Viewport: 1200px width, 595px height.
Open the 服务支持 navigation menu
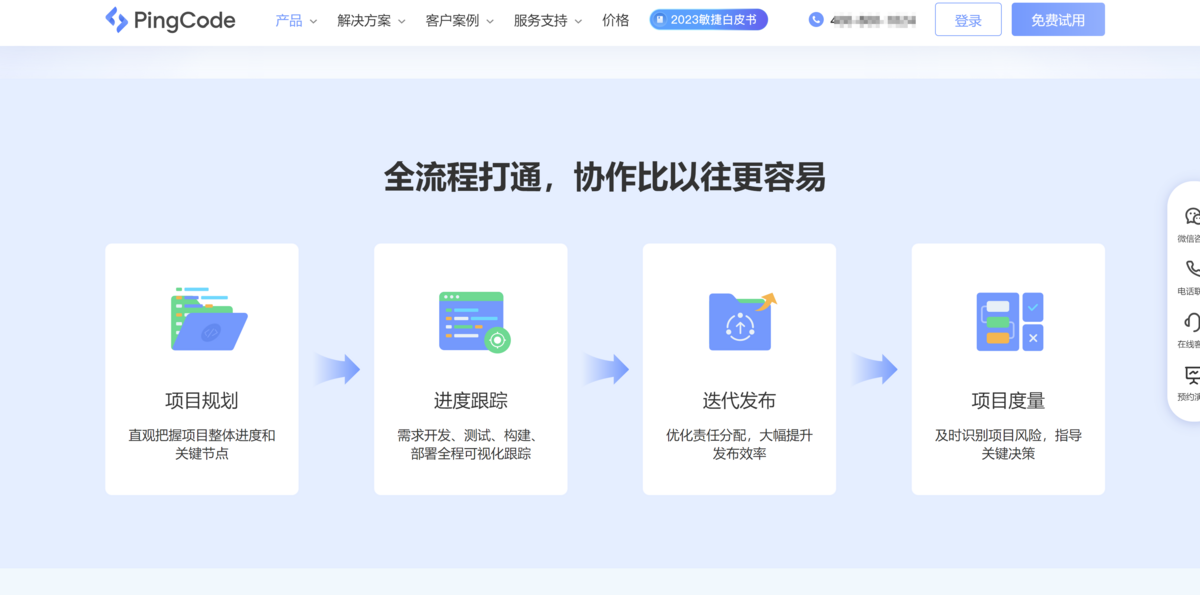pos(540,19)
